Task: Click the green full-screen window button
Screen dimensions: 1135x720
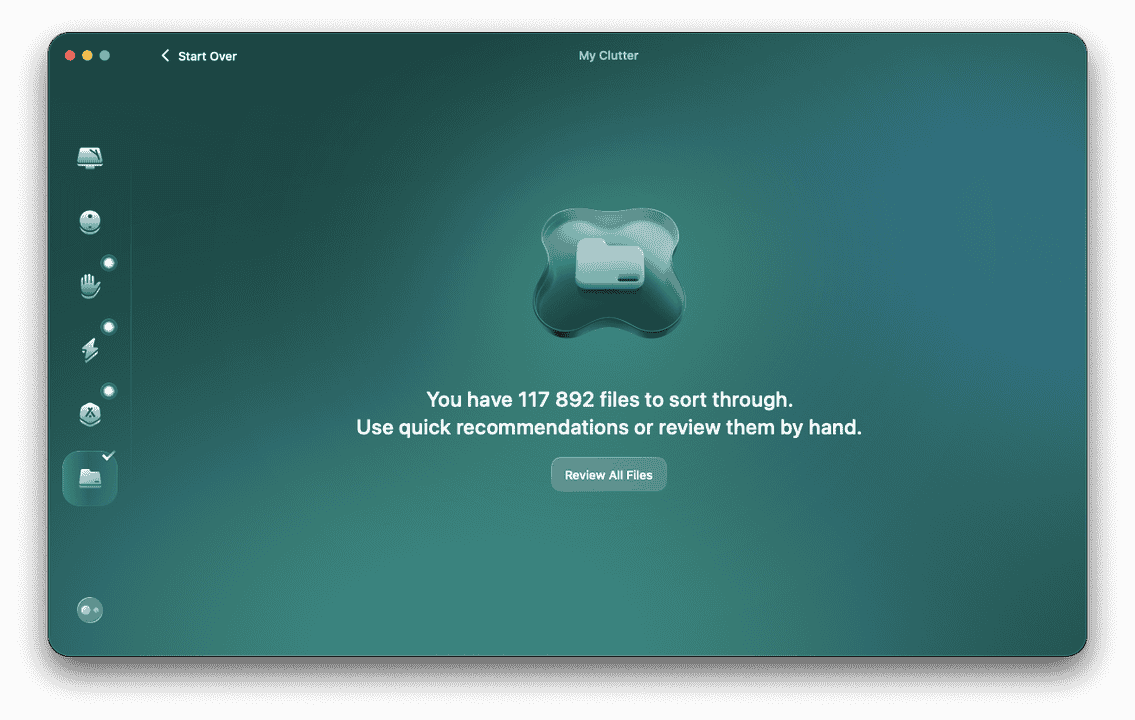Action: click(105, 57)
